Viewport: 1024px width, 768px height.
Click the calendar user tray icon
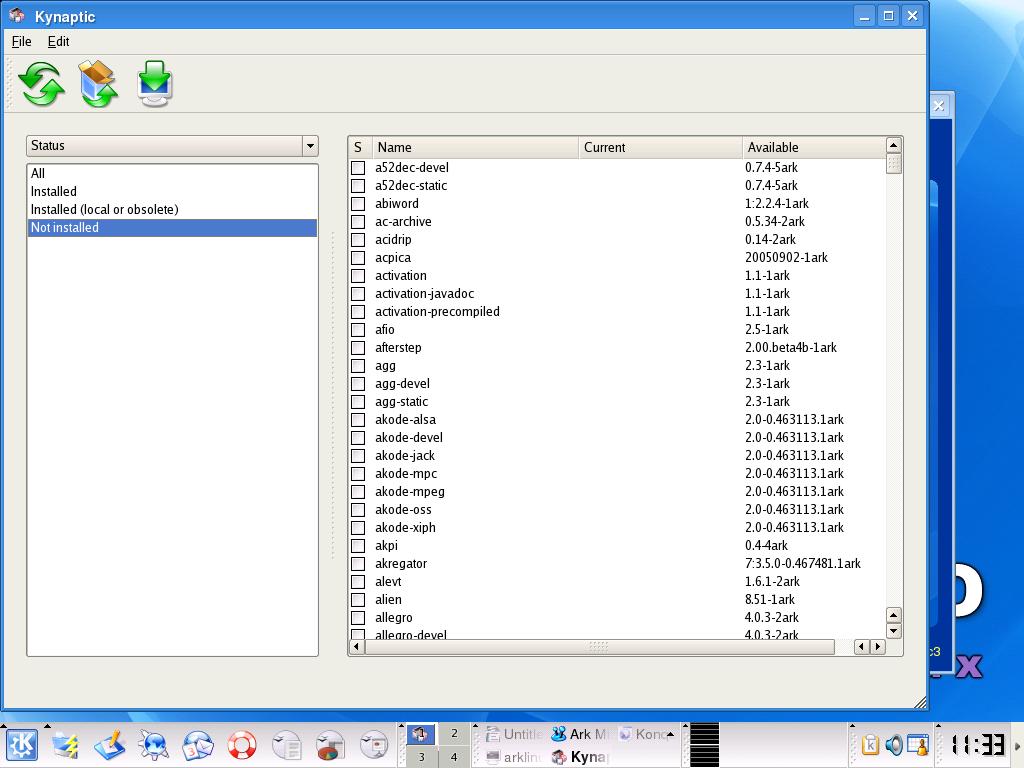click(x=918, y=744)
